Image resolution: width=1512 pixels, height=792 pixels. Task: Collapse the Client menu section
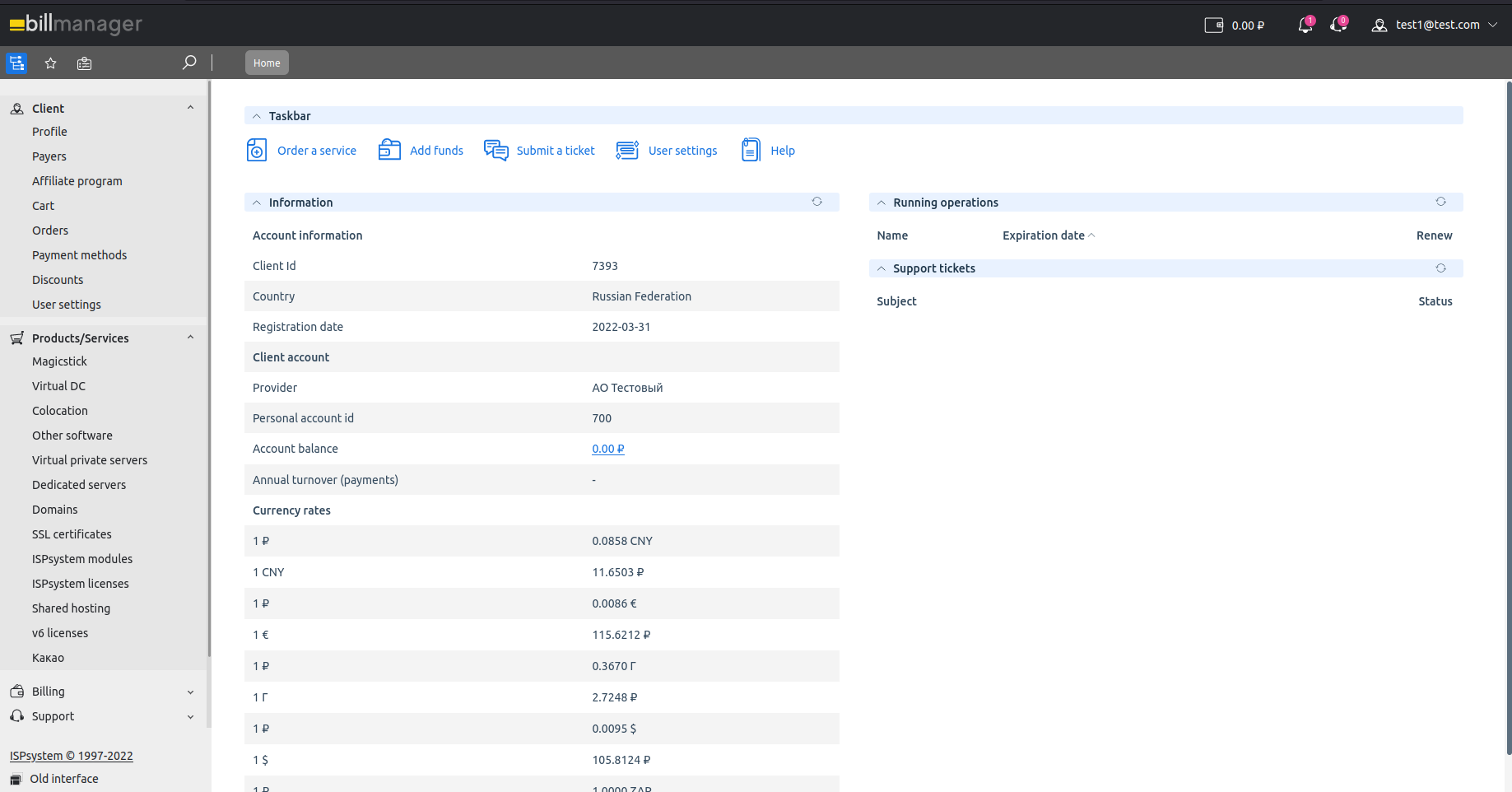click(x=190, y=108)
